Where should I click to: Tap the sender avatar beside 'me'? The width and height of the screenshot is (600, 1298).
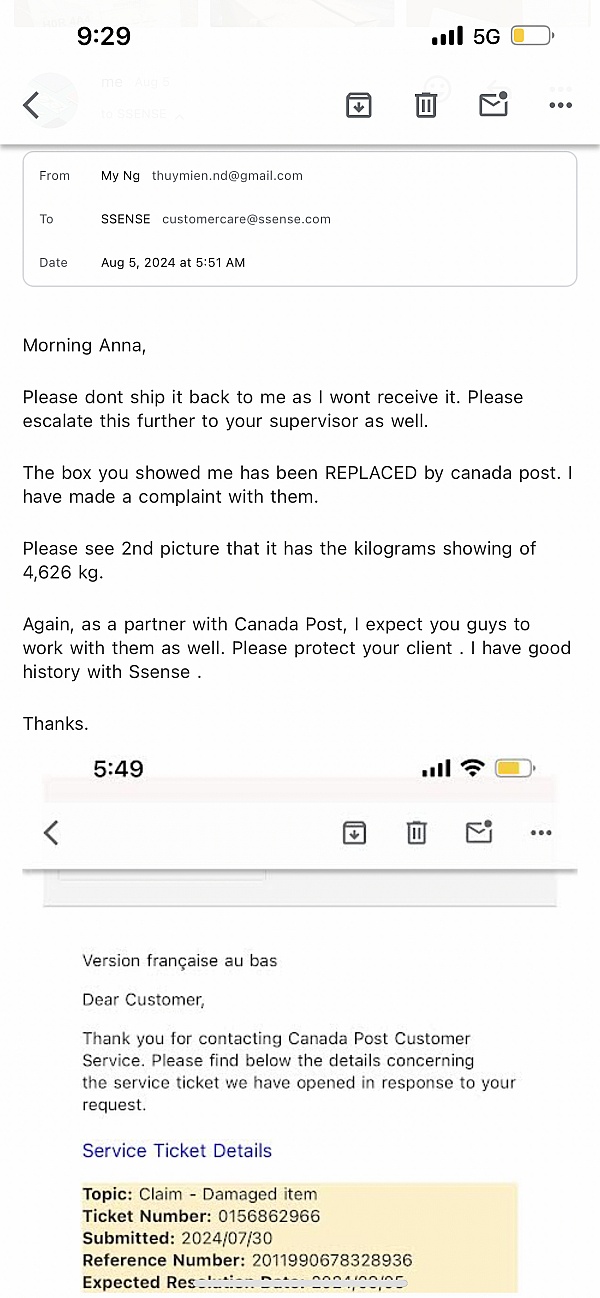point(50,100)
